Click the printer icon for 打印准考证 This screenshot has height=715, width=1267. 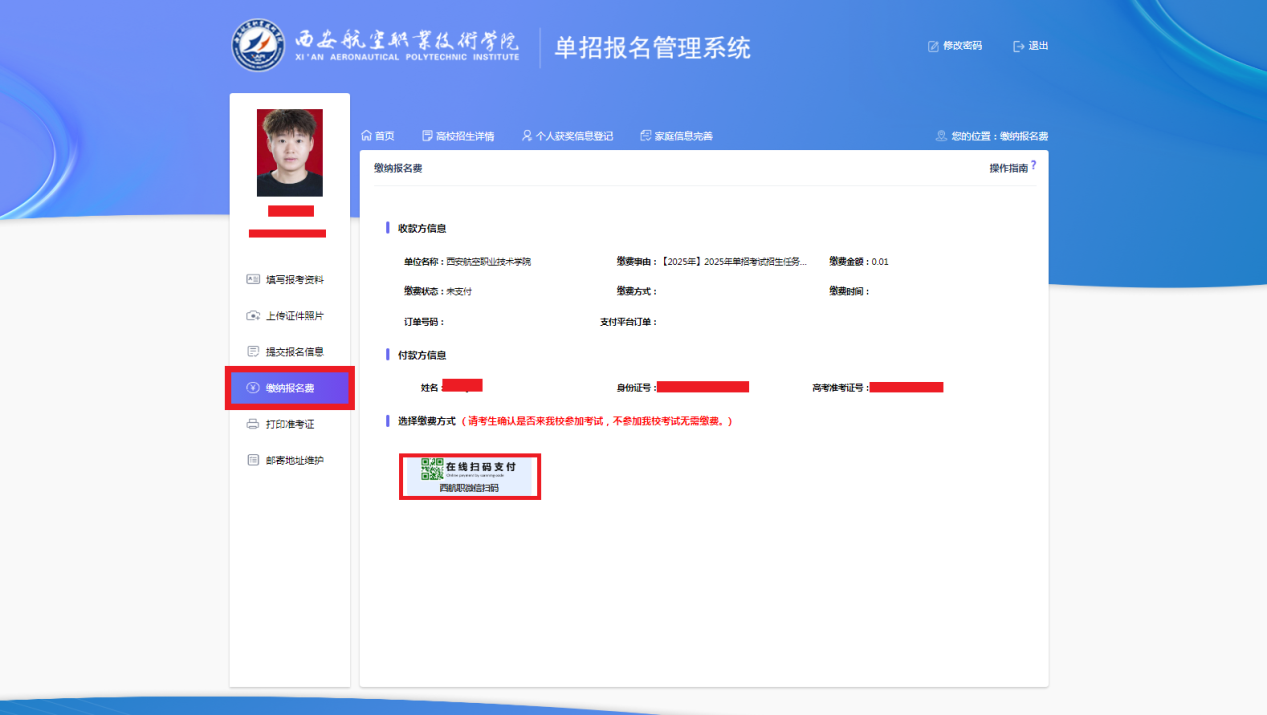tap(253, 424)
